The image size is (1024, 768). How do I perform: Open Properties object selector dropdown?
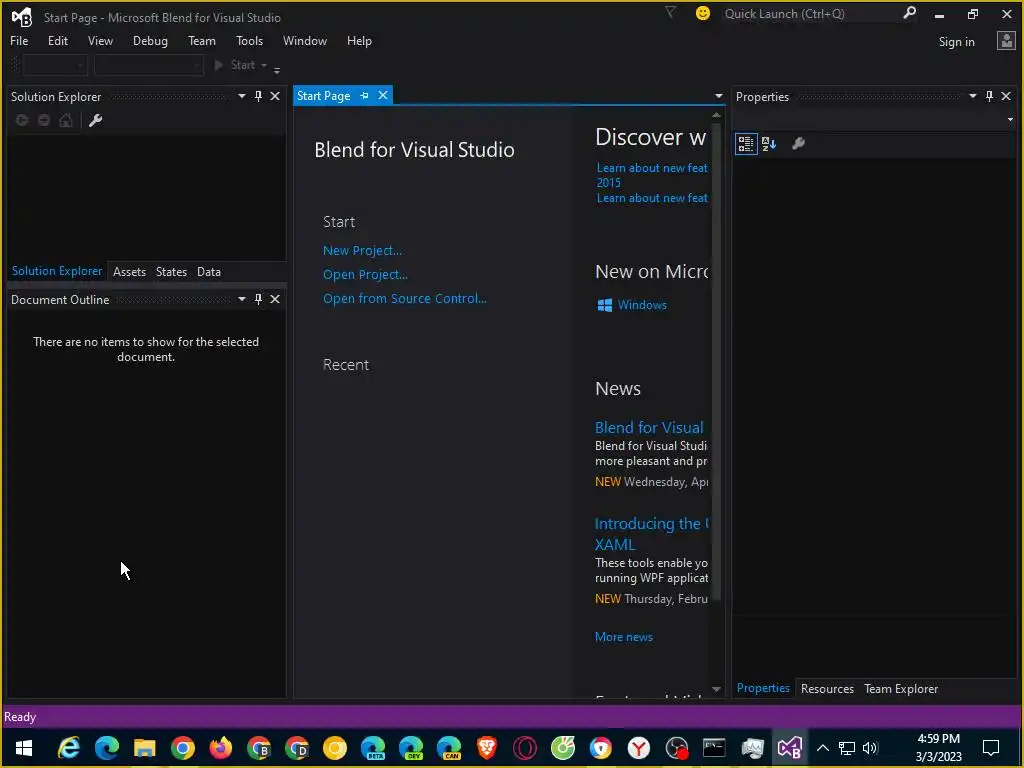(x=1010, y=120)
